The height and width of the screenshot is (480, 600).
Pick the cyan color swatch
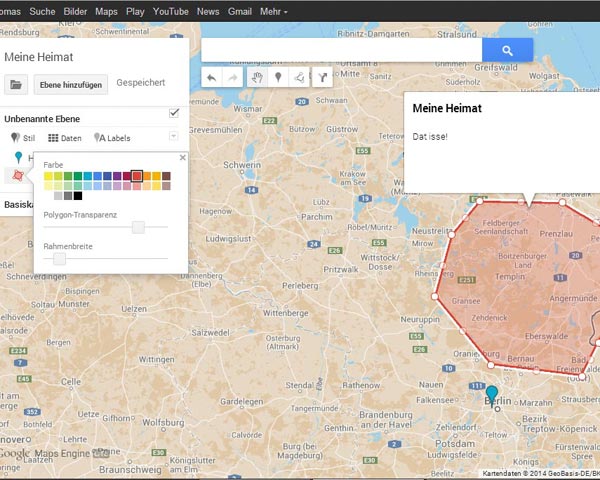(x=88, y=176)
